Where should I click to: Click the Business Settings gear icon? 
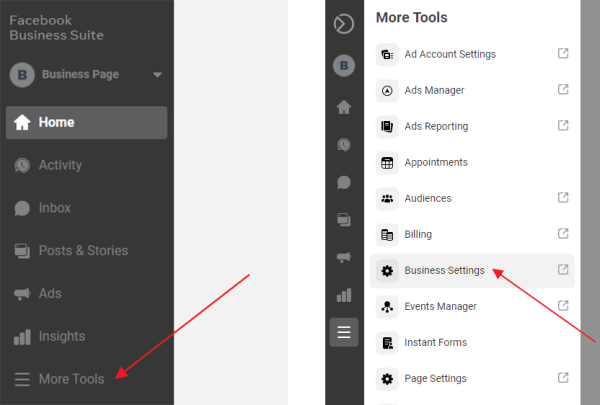[x=387, y=271]
